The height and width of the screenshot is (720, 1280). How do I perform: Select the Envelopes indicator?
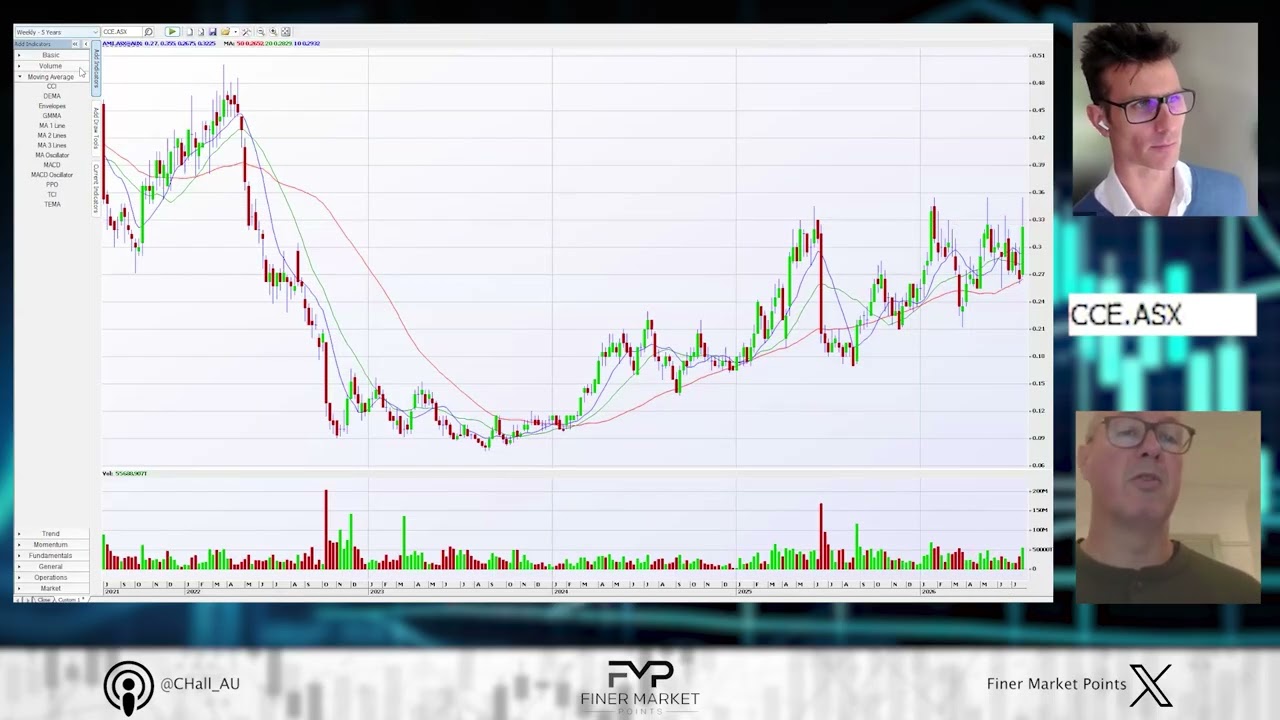pos(52,106)
